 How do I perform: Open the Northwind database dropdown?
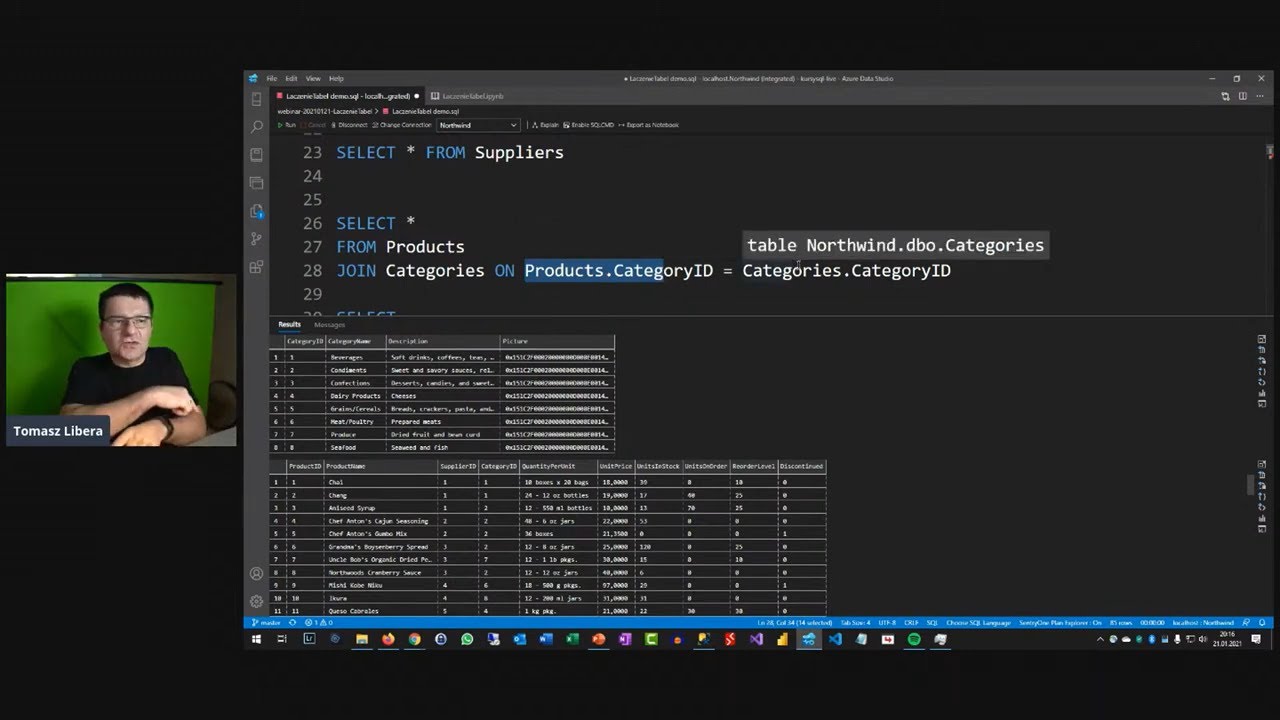coord(478,125)
